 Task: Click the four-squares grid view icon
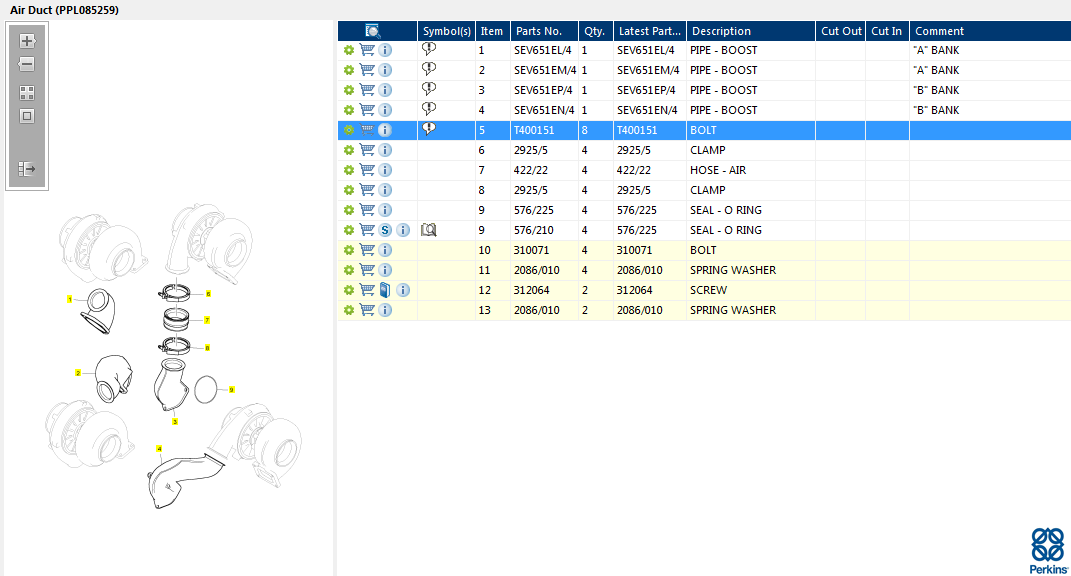pyautogui.click(x=27, y=93)
